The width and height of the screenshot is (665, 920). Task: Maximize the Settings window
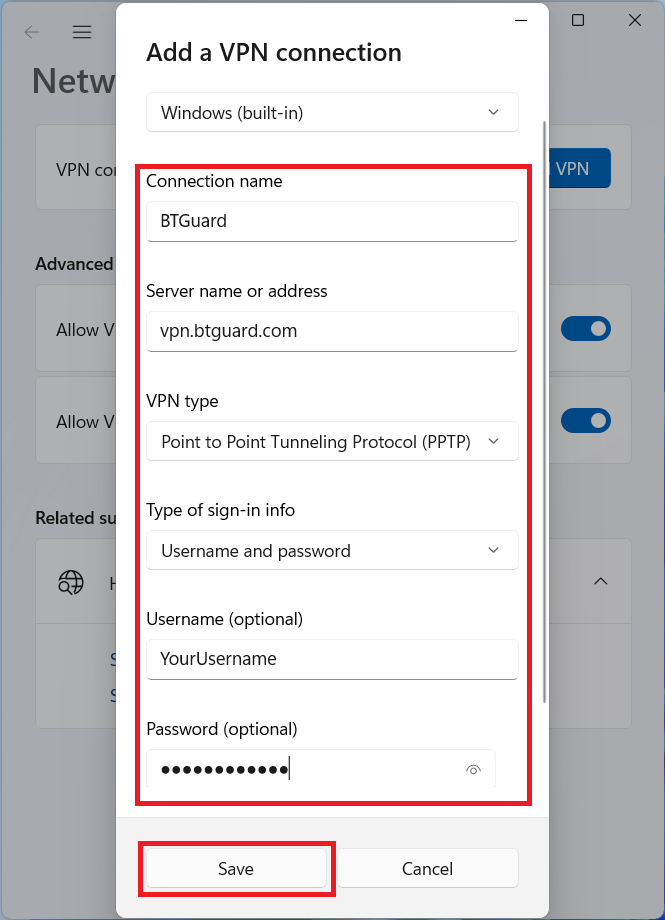click(578, 20)
